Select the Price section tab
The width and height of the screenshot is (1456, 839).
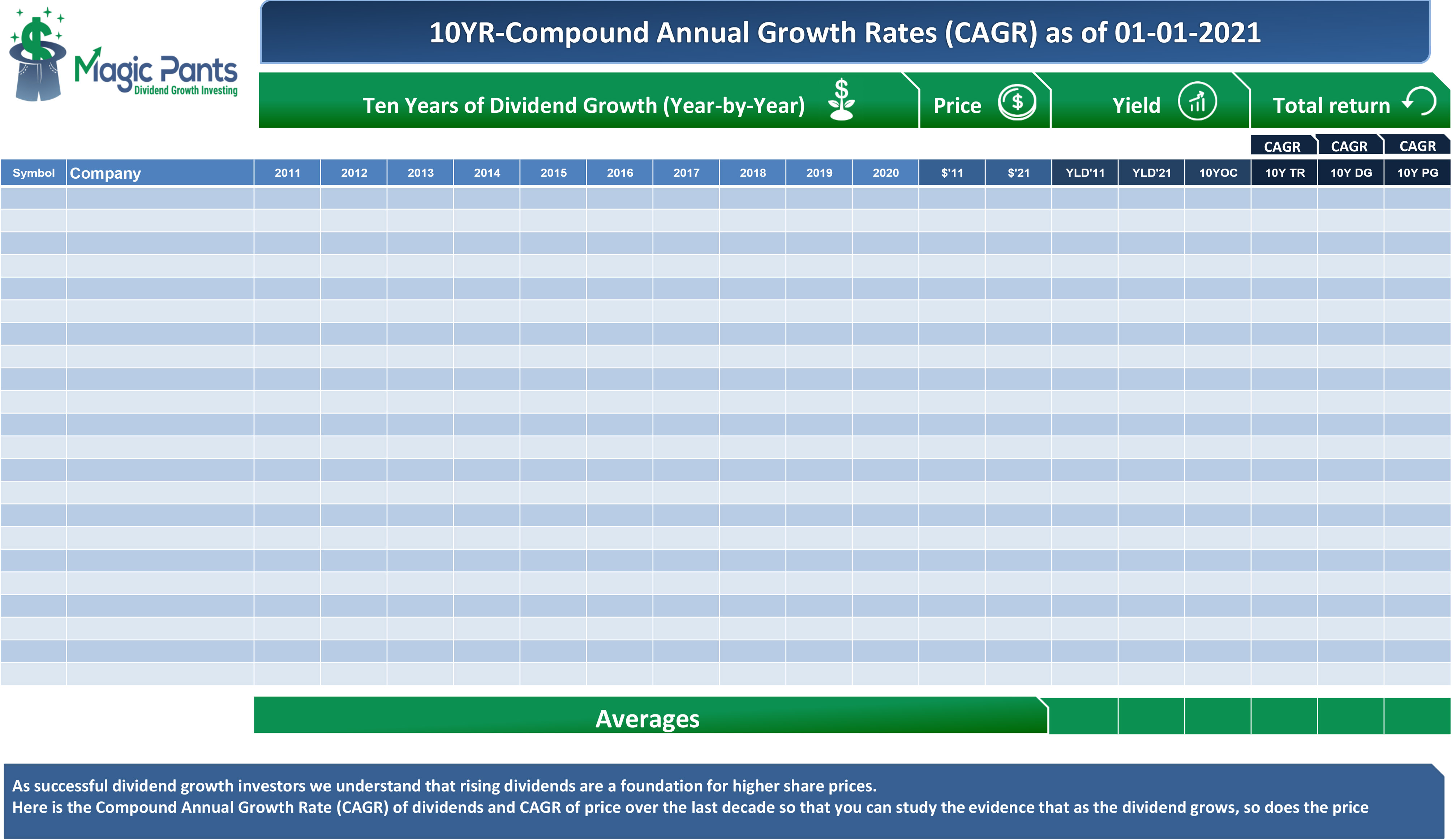(957, 105)
